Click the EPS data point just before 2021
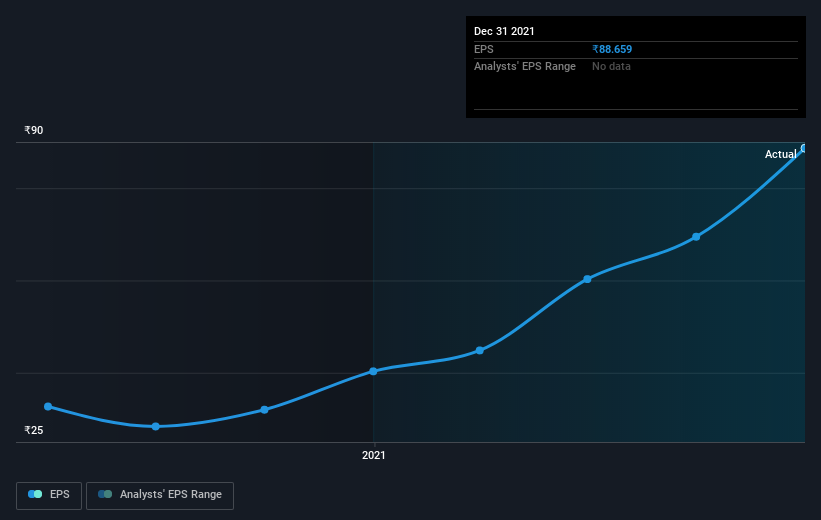The width and height of the screenshot is (821, 520). click(x=264, y=410)
